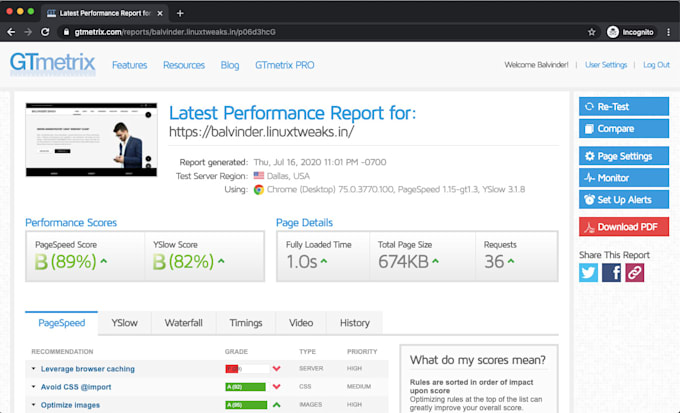Sort by the Grade column header
This screenshot has width=680, height=413.
pos(236,351)
